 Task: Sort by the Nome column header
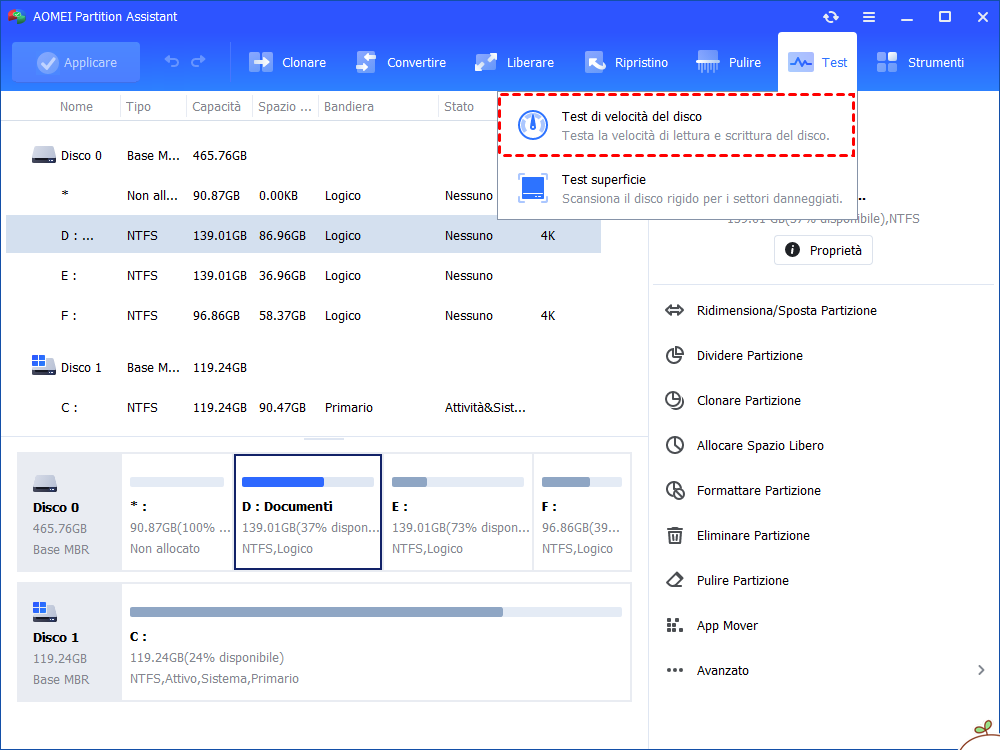tap(76, 107)
